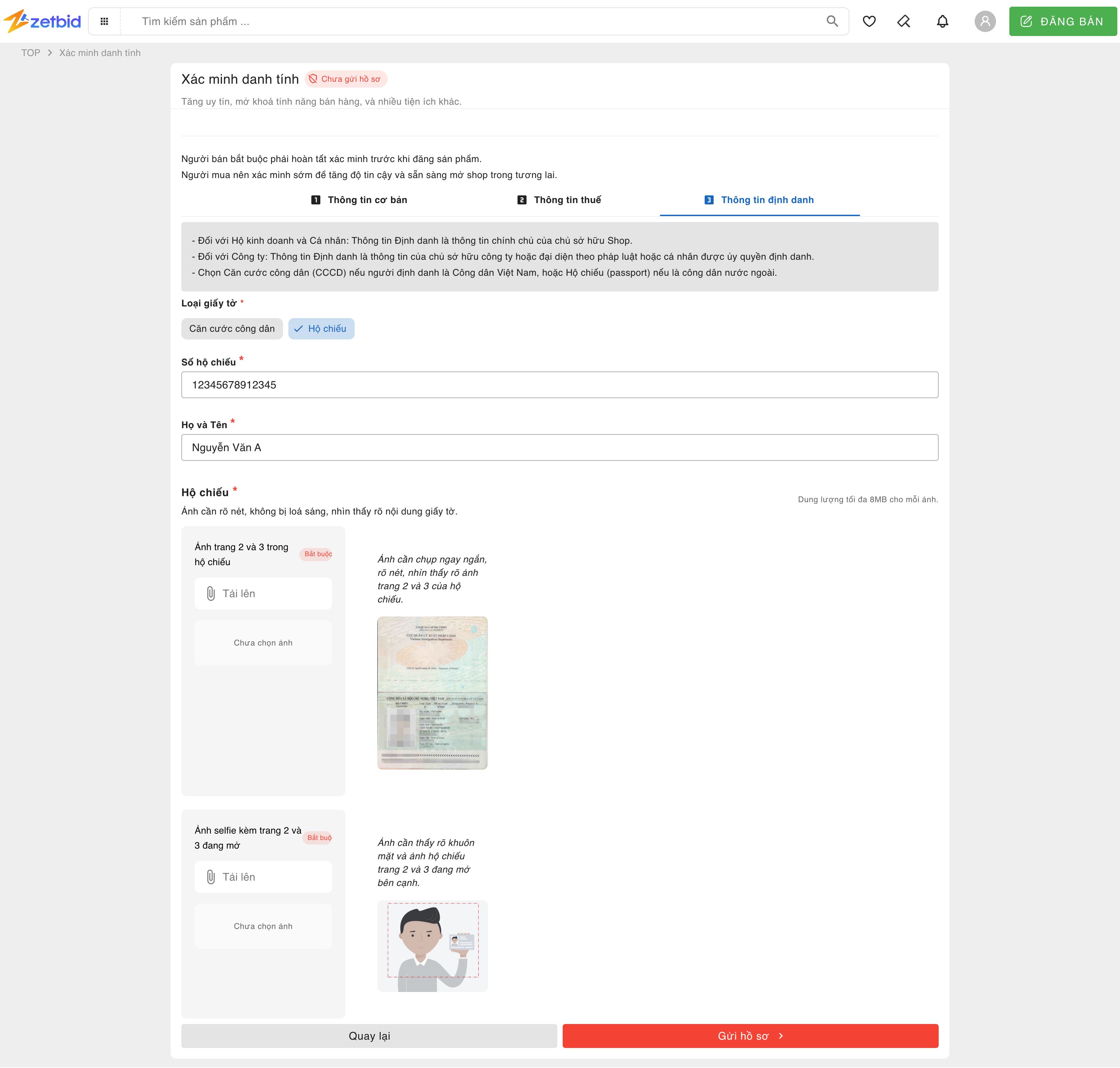This screenshot has height=1068, width=1120.
Task: Click the 'Loại giấy tờ' label
Action: (209, 303)
